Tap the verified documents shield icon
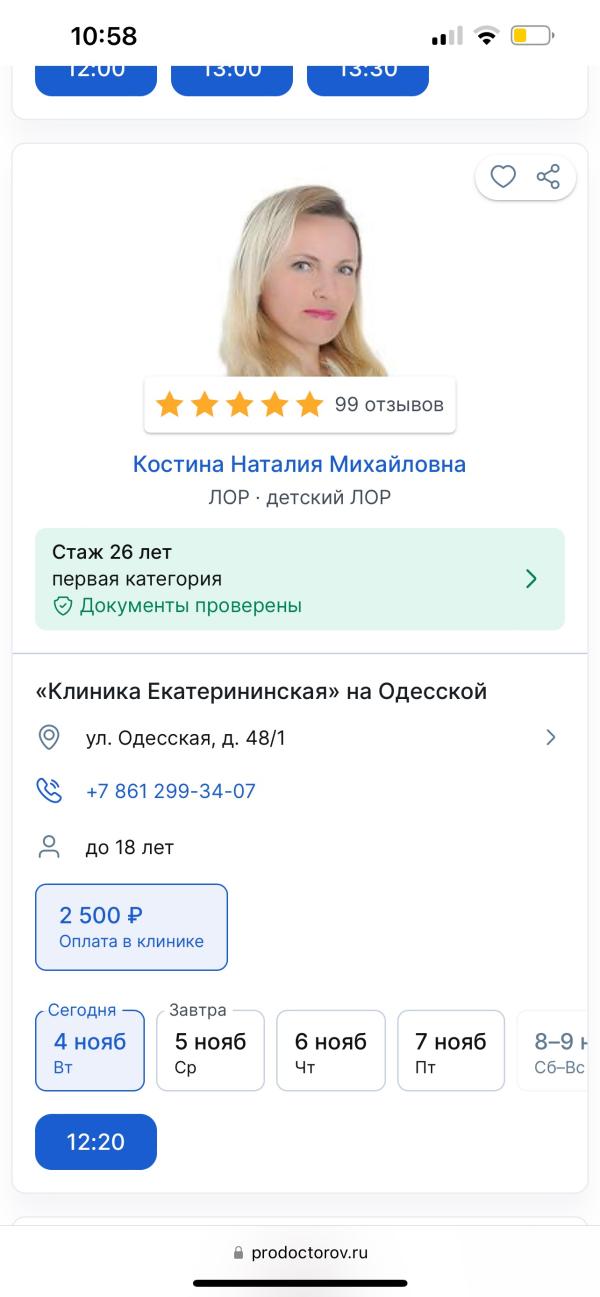The height and width of the screenshot is (1297, 600). [60, 607]
